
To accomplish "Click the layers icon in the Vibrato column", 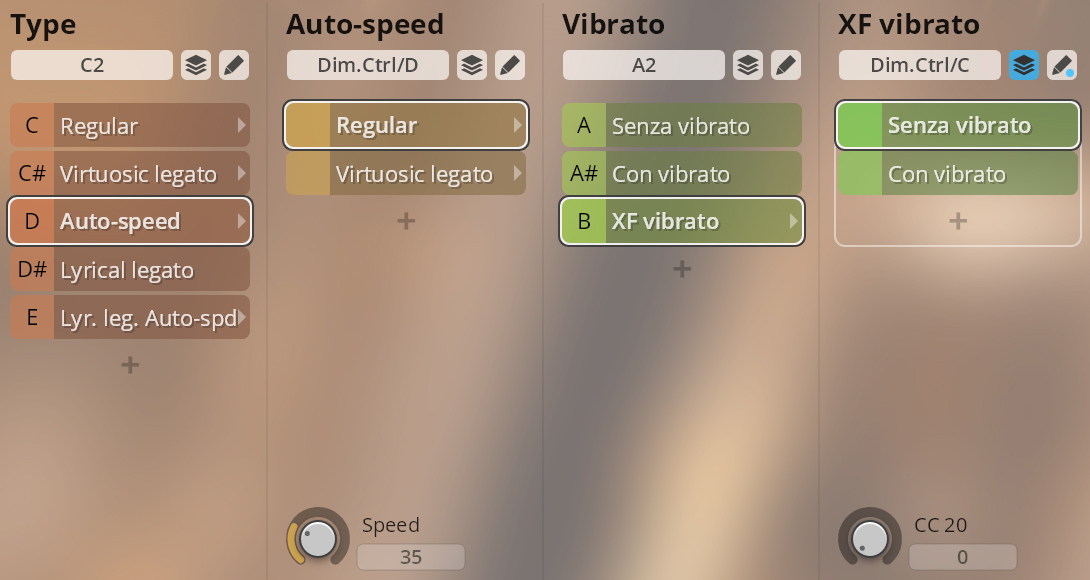I will click(x=748, y=65).
